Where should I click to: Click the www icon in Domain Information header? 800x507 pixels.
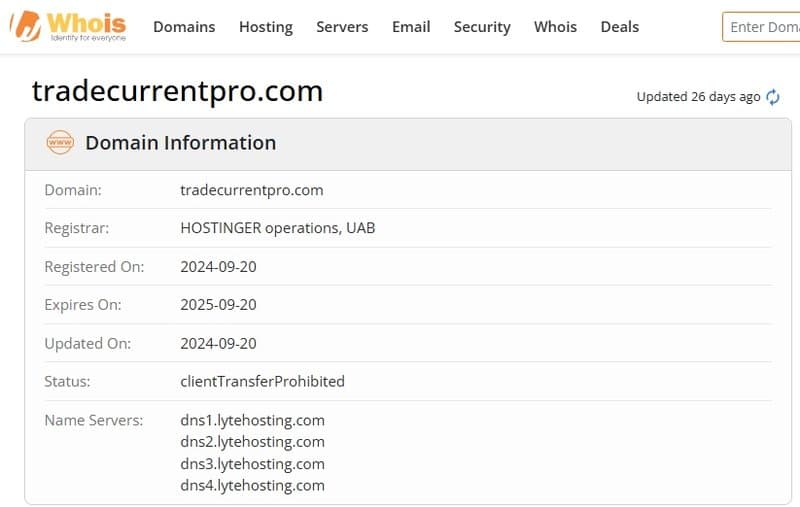pos(60,143)
